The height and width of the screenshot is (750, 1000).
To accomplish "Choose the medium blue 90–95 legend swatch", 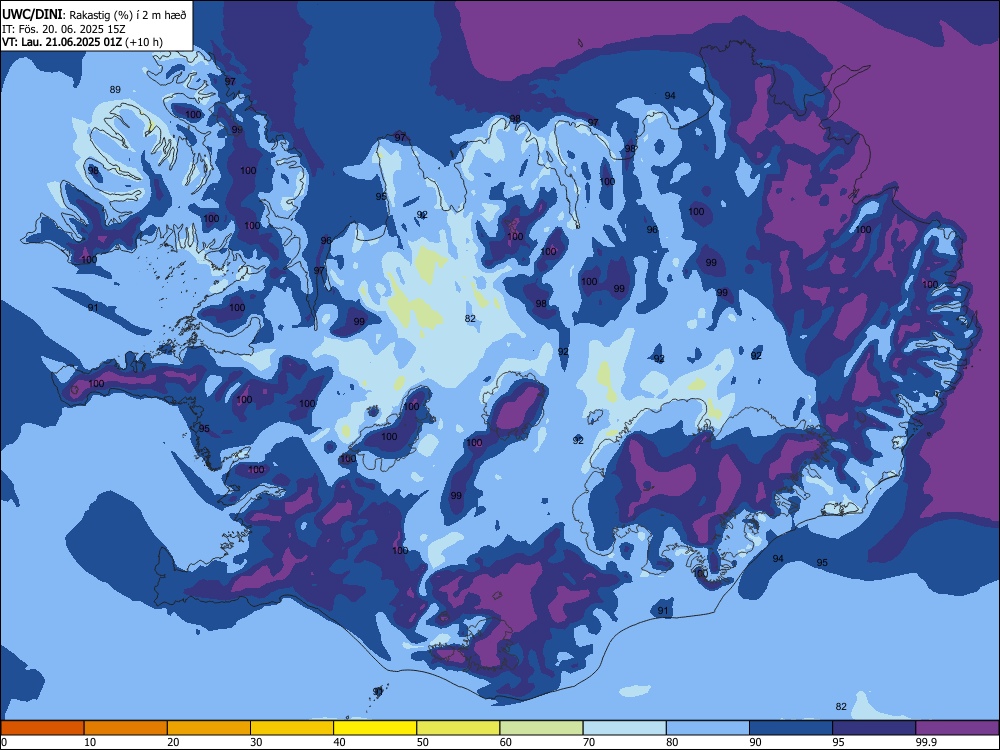I will 791,728.
